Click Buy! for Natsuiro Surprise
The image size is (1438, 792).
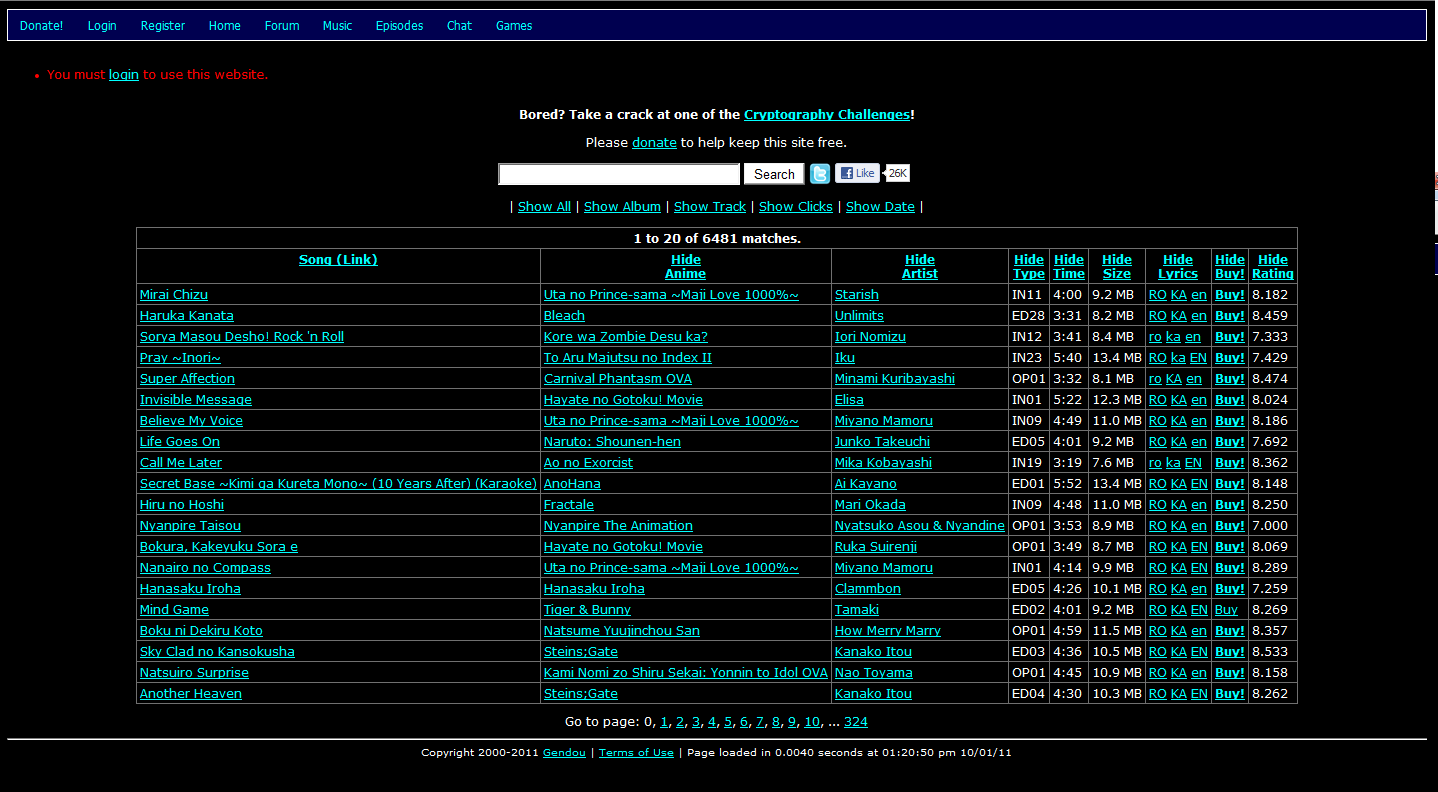tap(1230, 673)
